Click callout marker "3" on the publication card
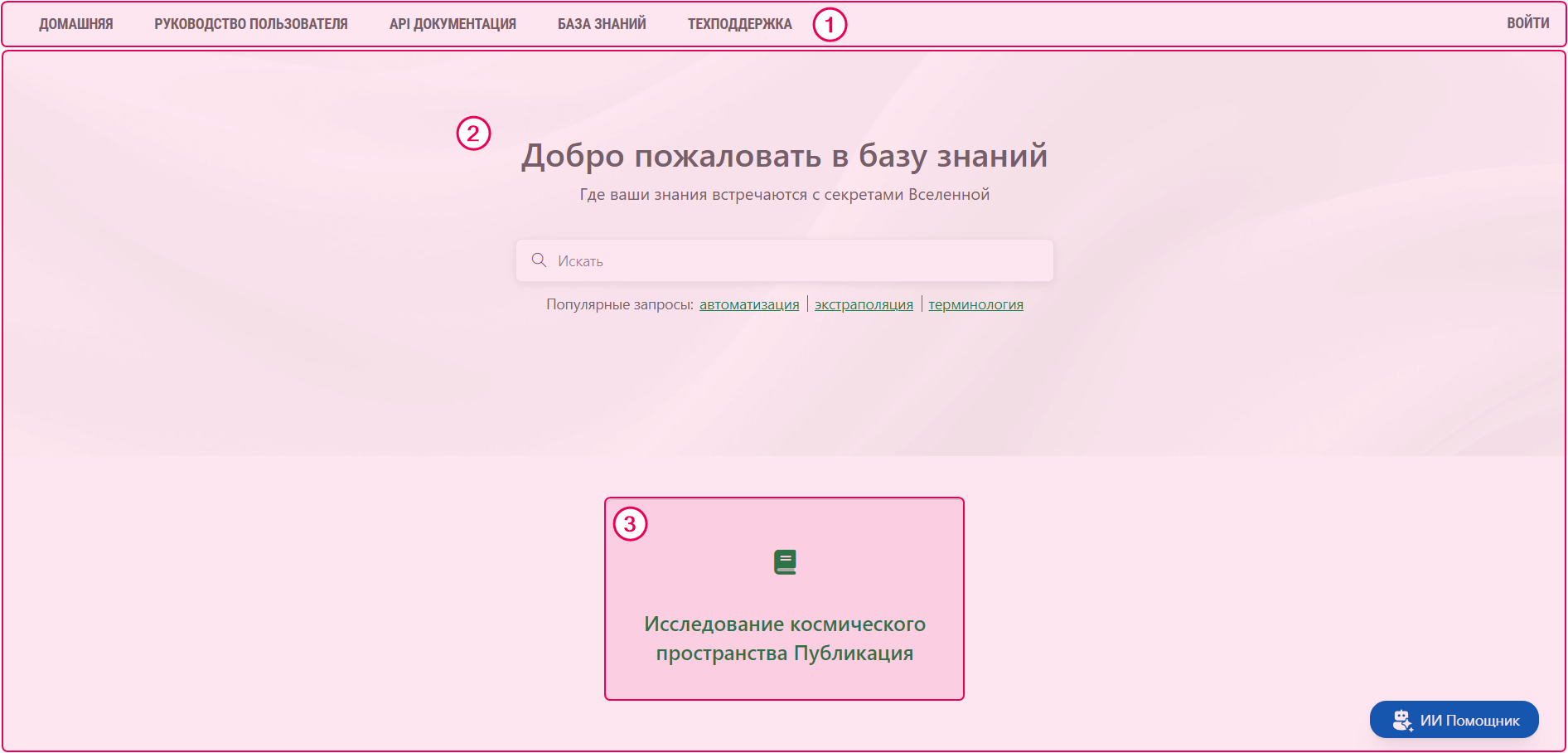Image resolution: width=1568 pixels, height=753 pixels. 632,524
